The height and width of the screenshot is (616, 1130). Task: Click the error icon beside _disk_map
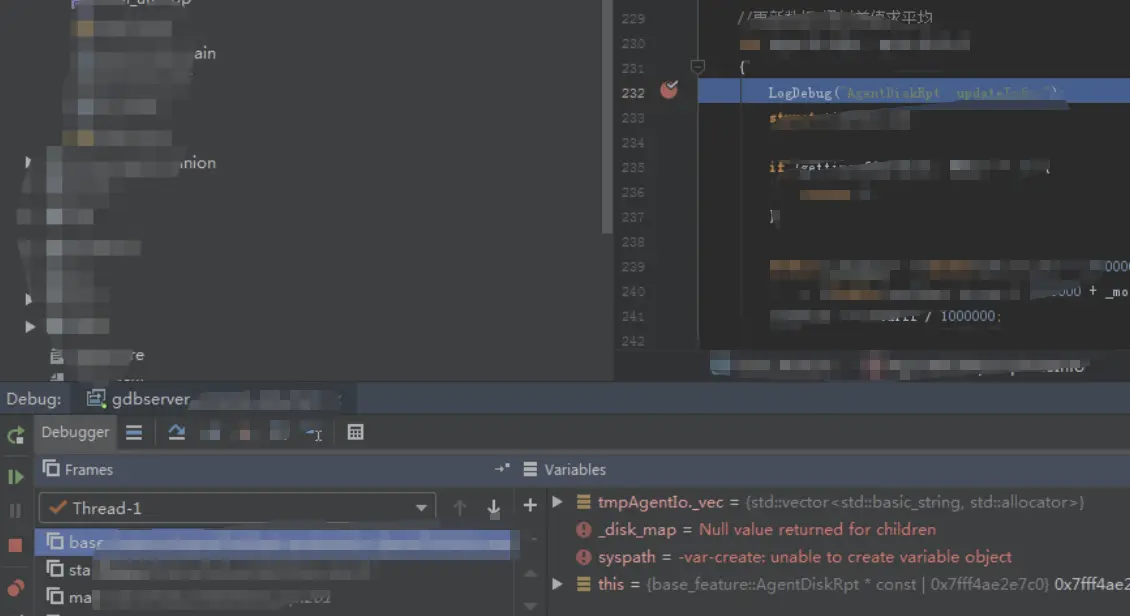[x=584, y=530]
